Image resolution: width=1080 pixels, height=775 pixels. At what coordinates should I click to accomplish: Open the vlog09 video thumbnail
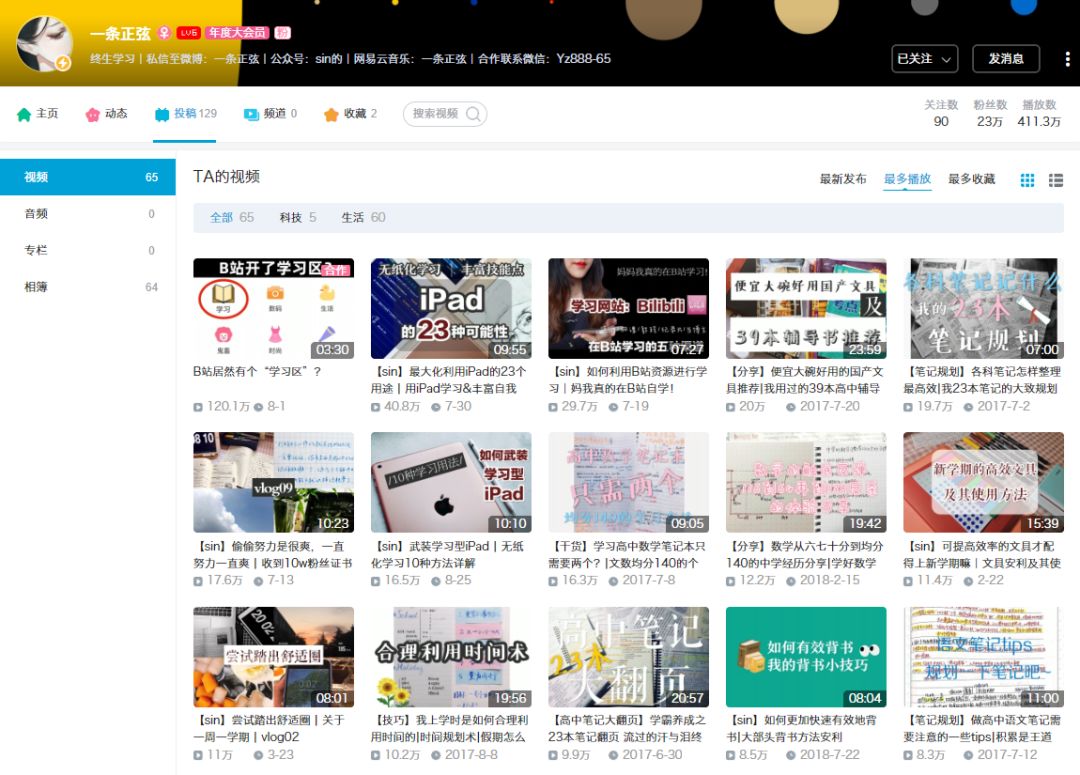pos(273,482)
